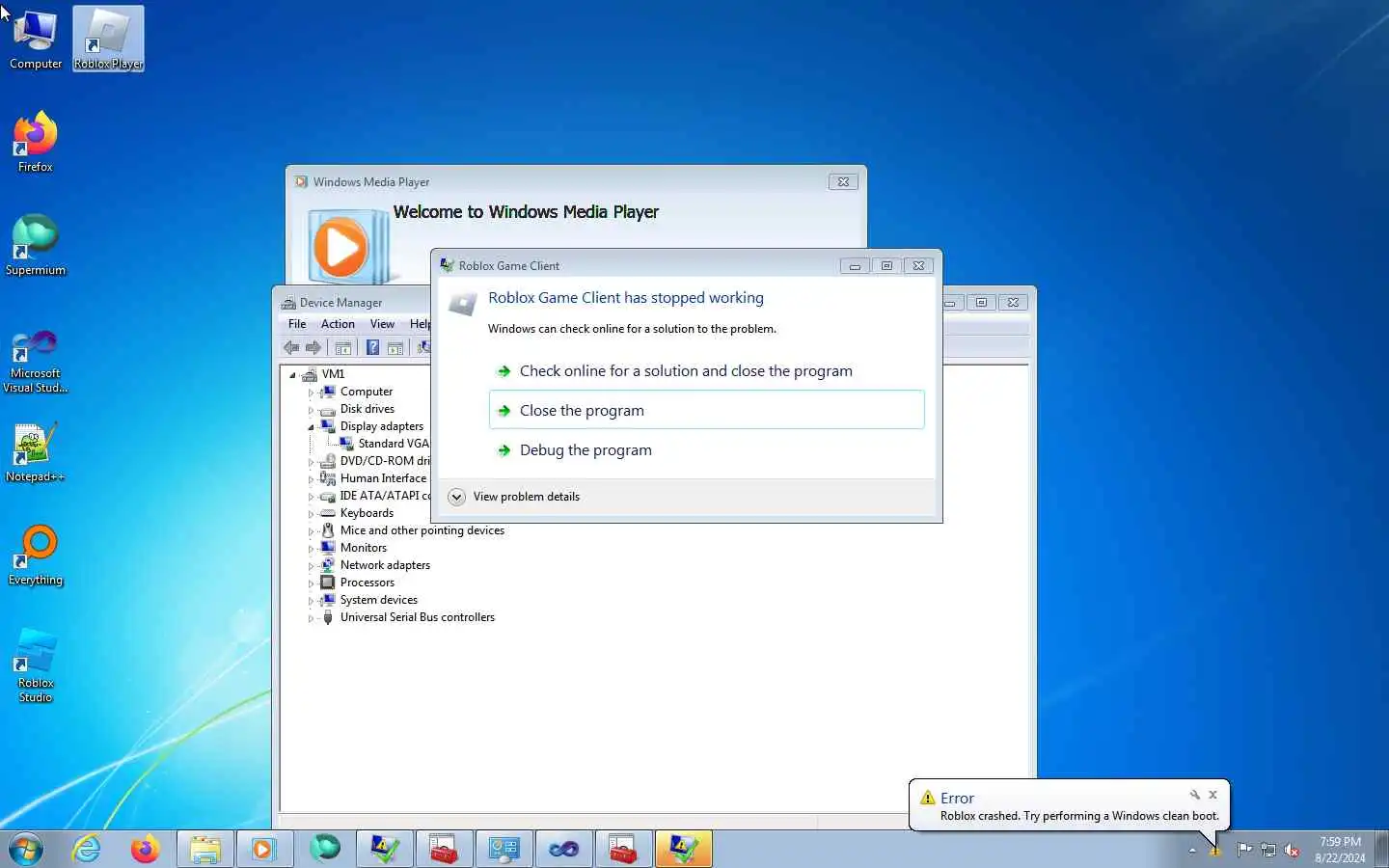Collapse the VM1 root node
This screenshot has height=868, width=1389.
click(x=292, y=374)
